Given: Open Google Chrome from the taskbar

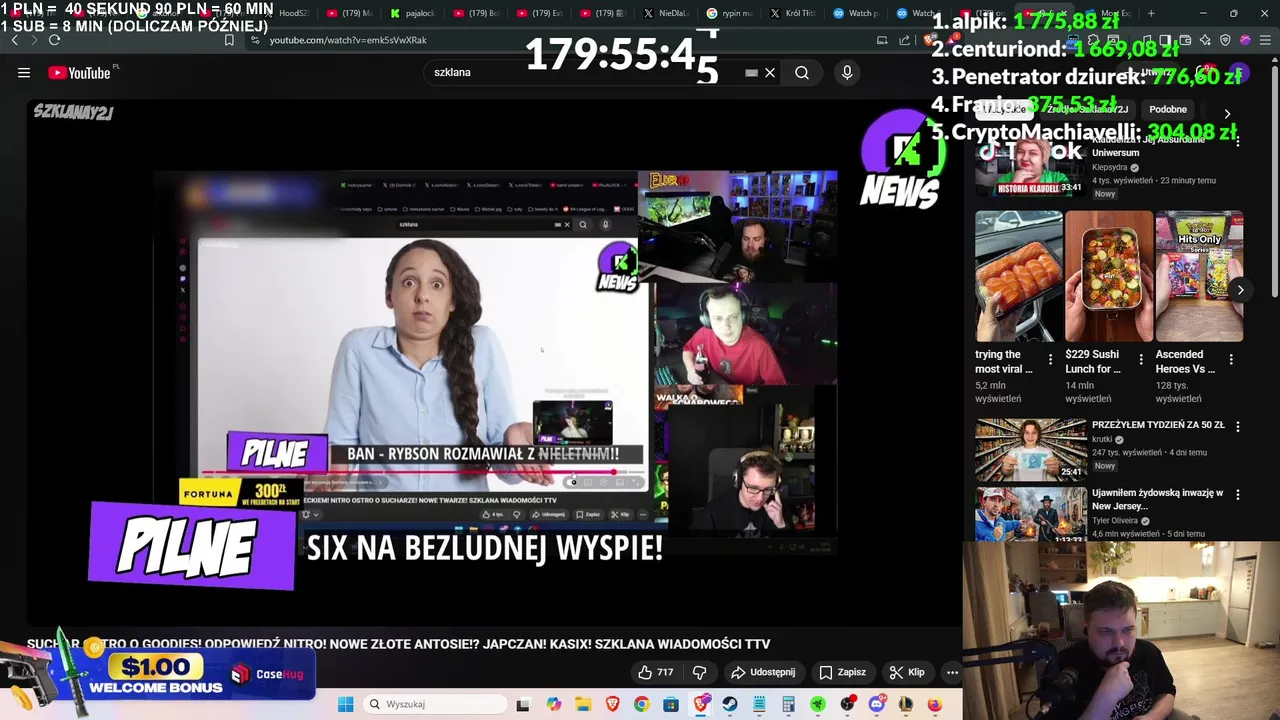Looking at the screenshot, I should 641,704.
